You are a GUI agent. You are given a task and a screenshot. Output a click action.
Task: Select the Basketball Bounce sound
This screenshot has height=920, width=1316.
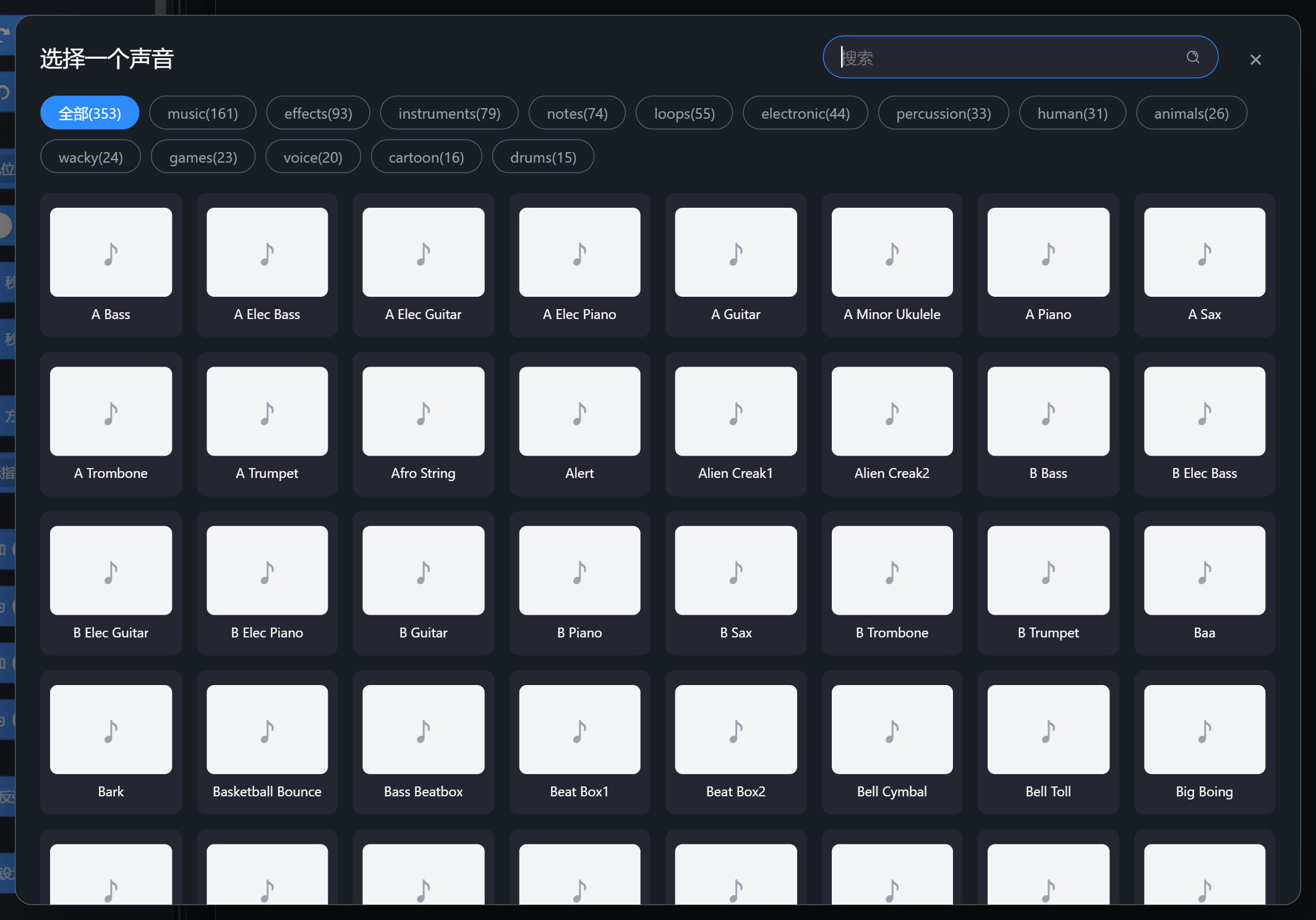[x=267, y=743]
